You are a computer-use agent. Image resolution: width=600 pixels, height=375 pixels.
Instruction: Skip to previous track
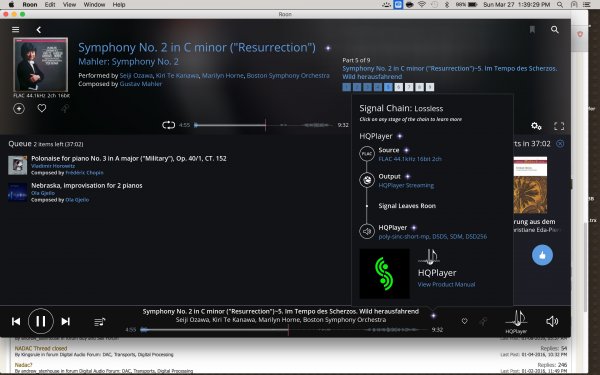[x=16, y=321]
